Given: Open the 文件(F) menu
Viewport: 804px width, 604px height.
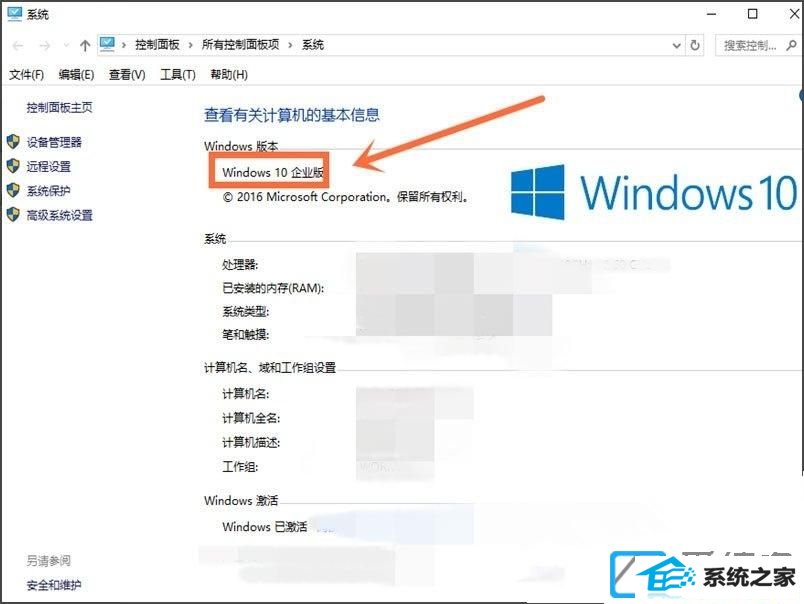Looking at the screenshot, I should [26, 75].
